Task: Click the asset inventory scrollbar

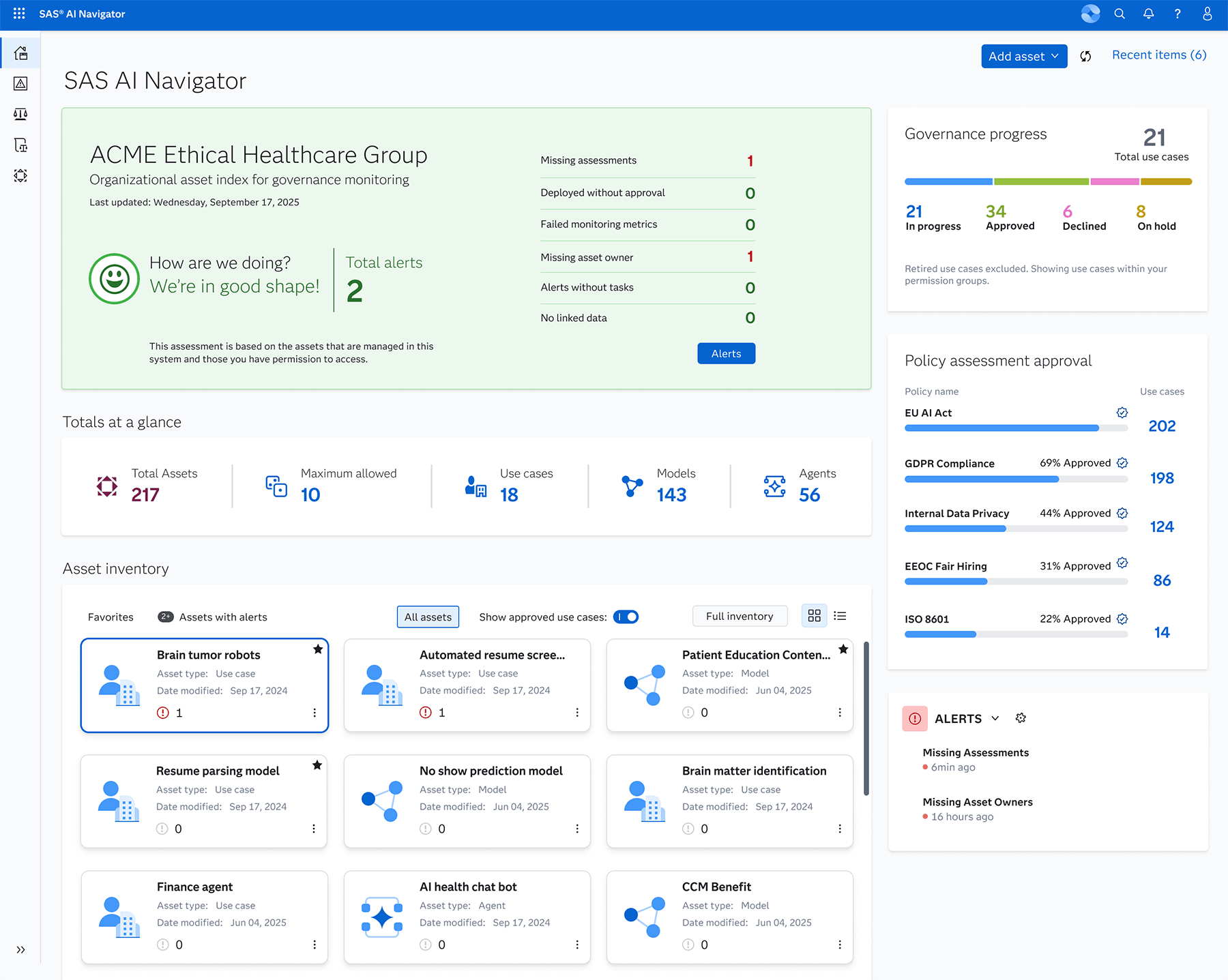Action: tap(866, 718)
